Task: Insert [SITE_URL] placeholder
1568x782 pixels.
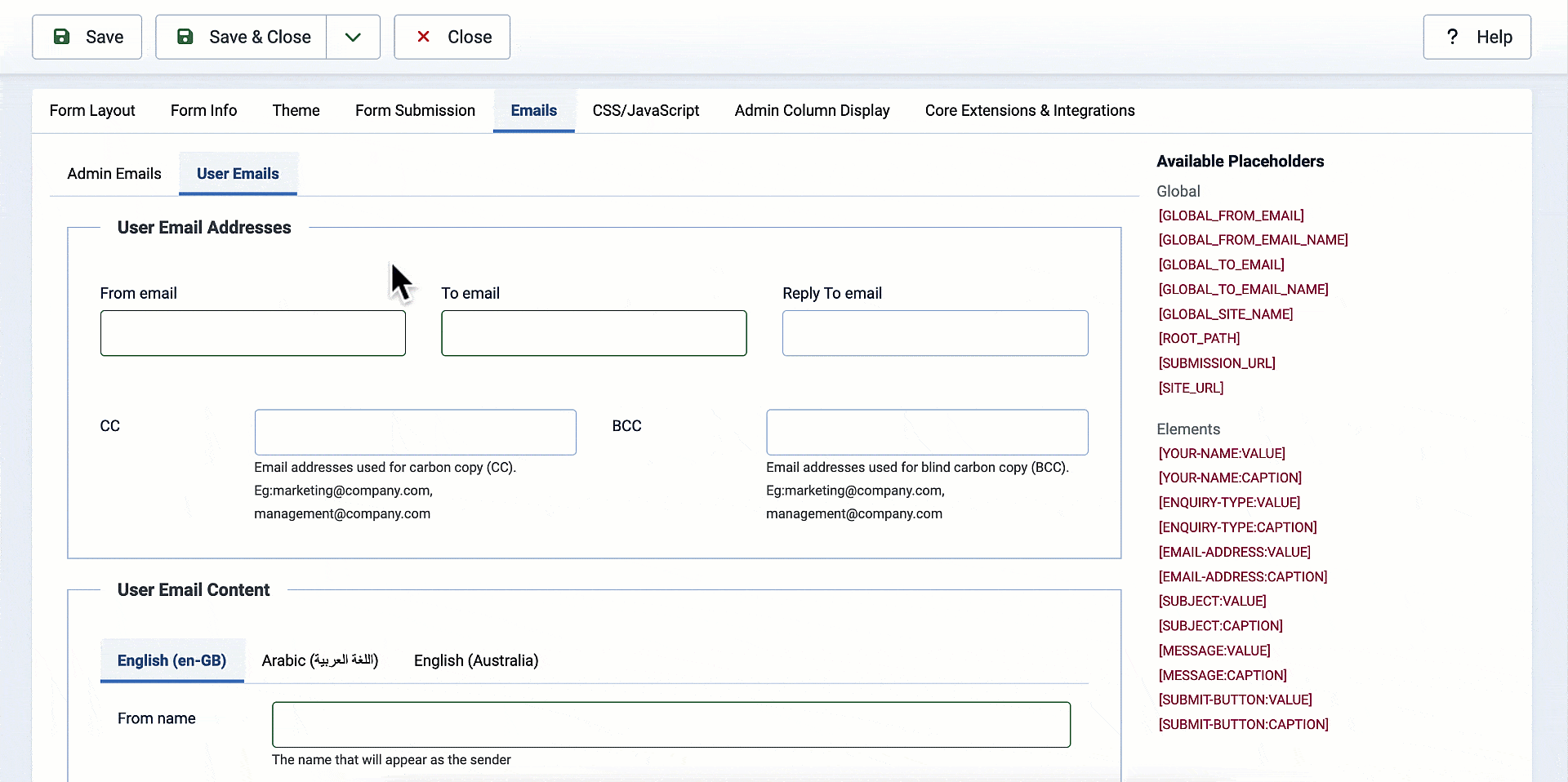Action: pos(1191,388)
